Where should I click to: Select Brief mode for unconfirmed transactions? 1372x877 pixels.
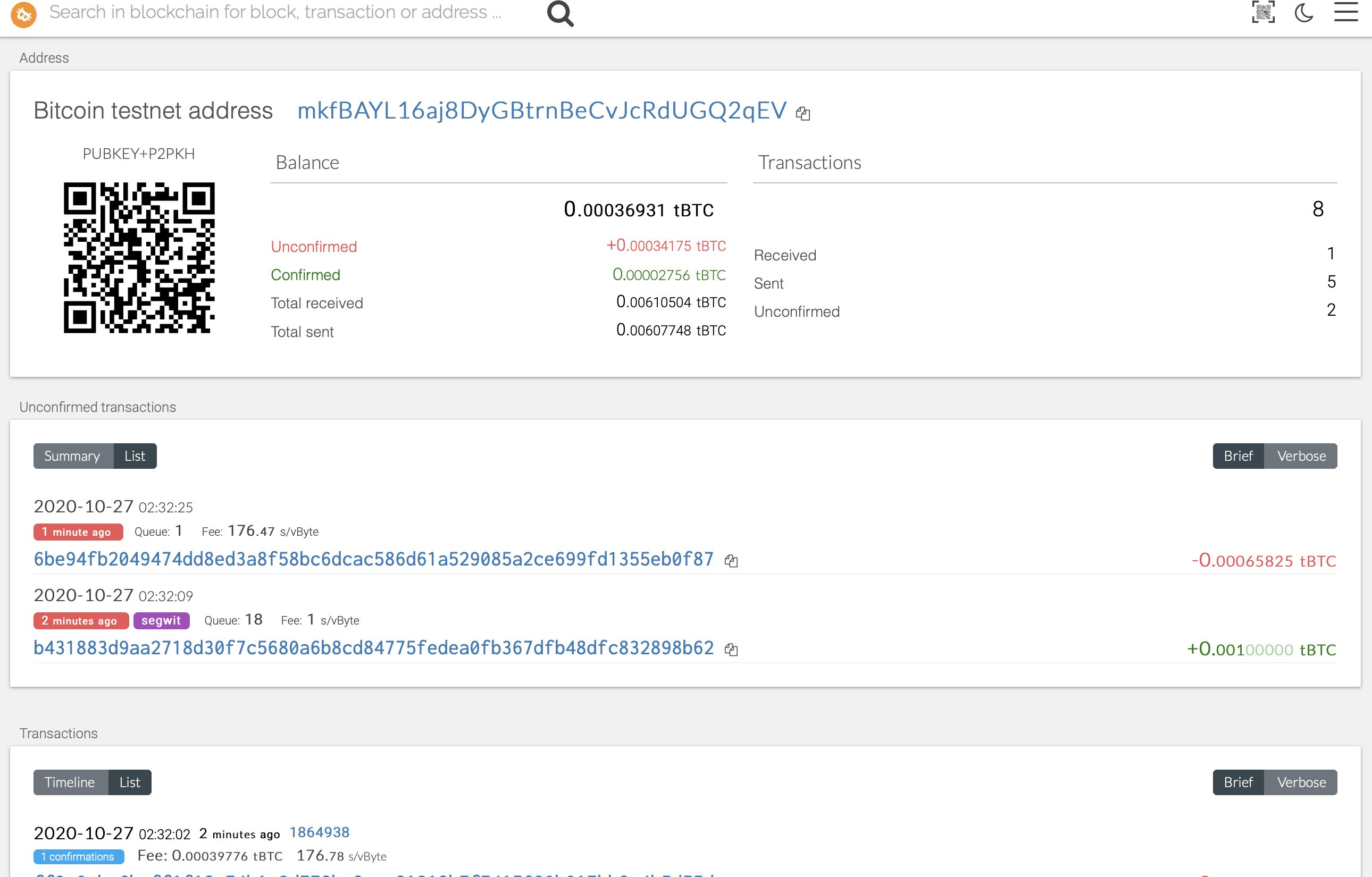[1237, 456]
